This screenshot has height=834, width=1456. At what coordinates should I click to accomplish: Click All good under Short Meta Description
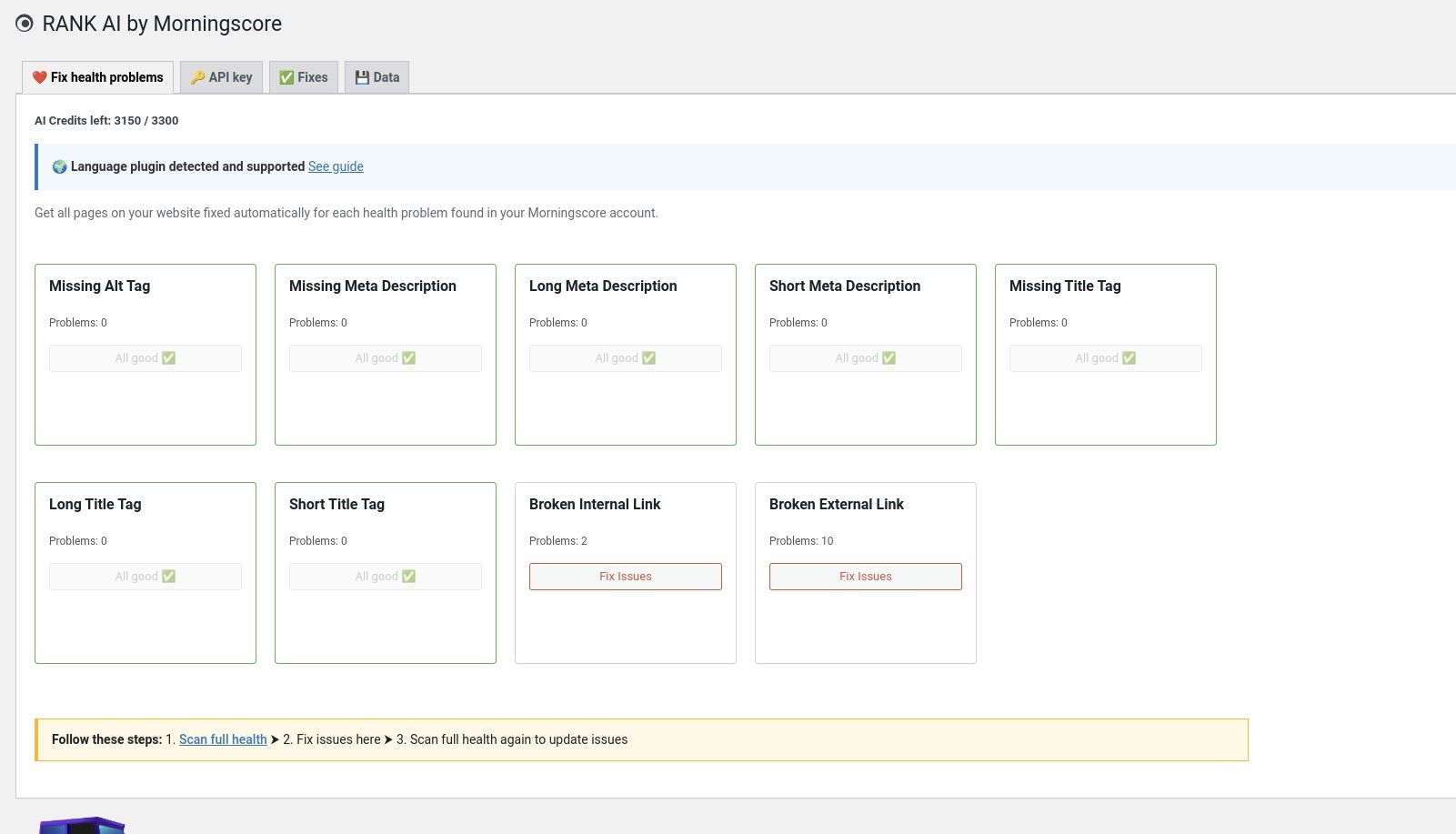coord(865,358)
